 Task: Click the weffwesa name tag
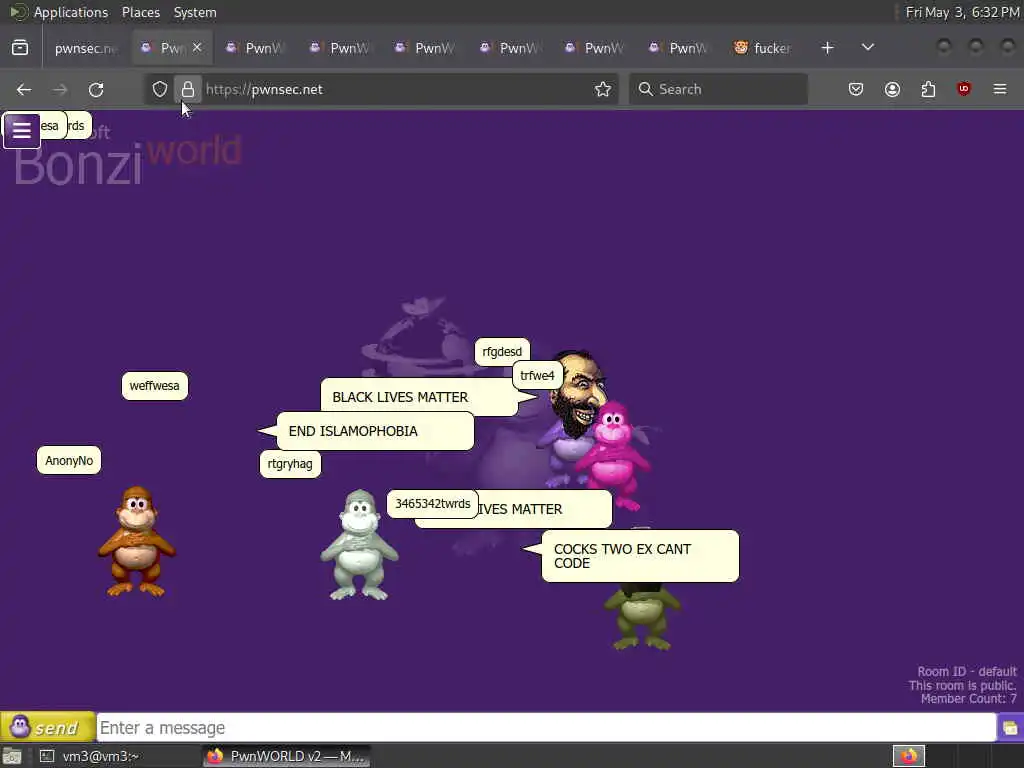[154, 386]
